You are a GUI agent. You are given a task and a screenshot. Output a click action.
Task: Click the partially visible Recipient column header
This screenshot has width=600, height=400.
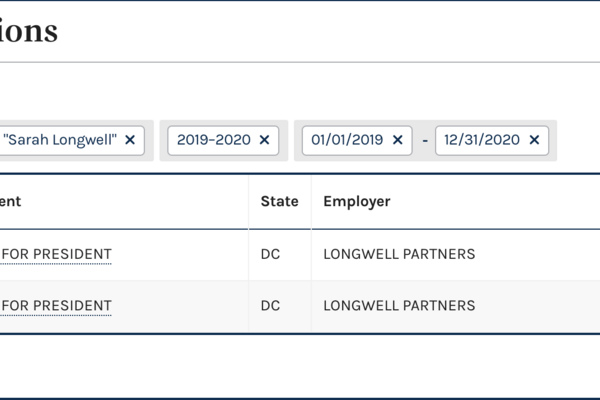coord(11,201)
